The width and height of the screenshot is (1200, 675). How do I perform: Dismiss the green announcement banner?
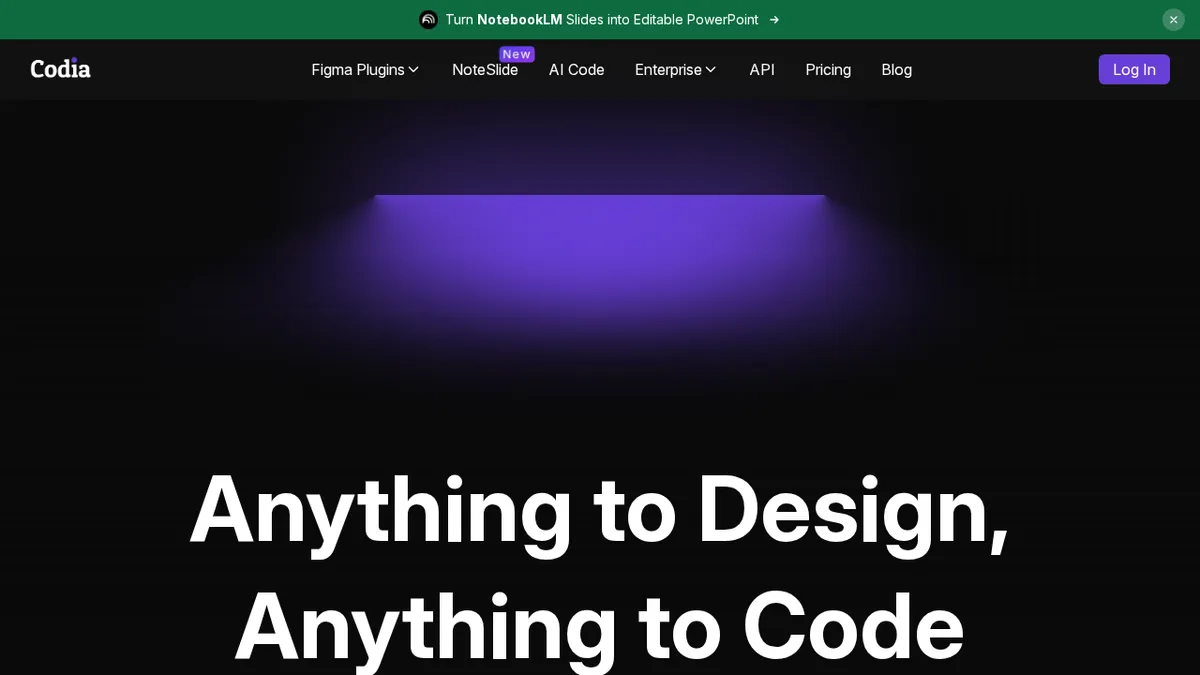coord(1173,20)
